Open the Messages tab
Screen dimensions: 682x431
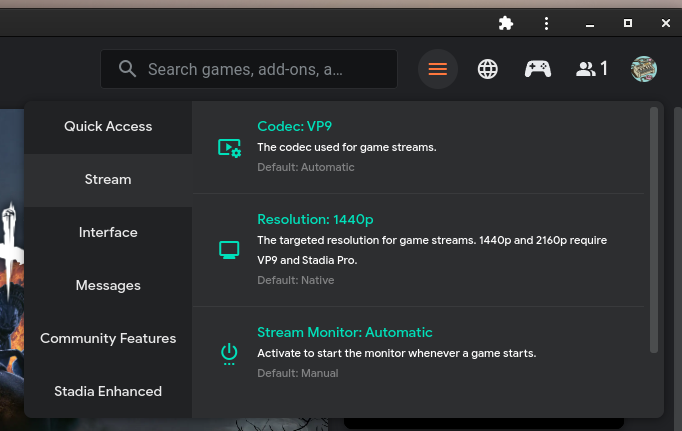click(x=108, y=286)
